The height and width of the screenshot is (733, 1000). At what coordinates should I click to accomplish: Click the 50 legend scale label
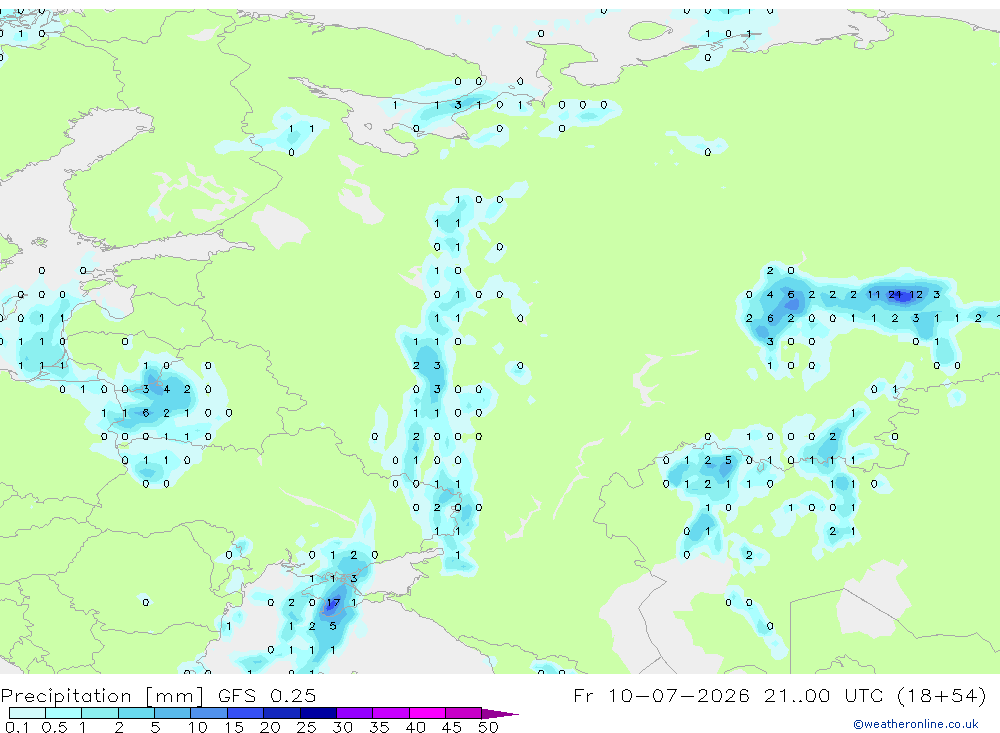pyautogui.click(x=488, y=727)
